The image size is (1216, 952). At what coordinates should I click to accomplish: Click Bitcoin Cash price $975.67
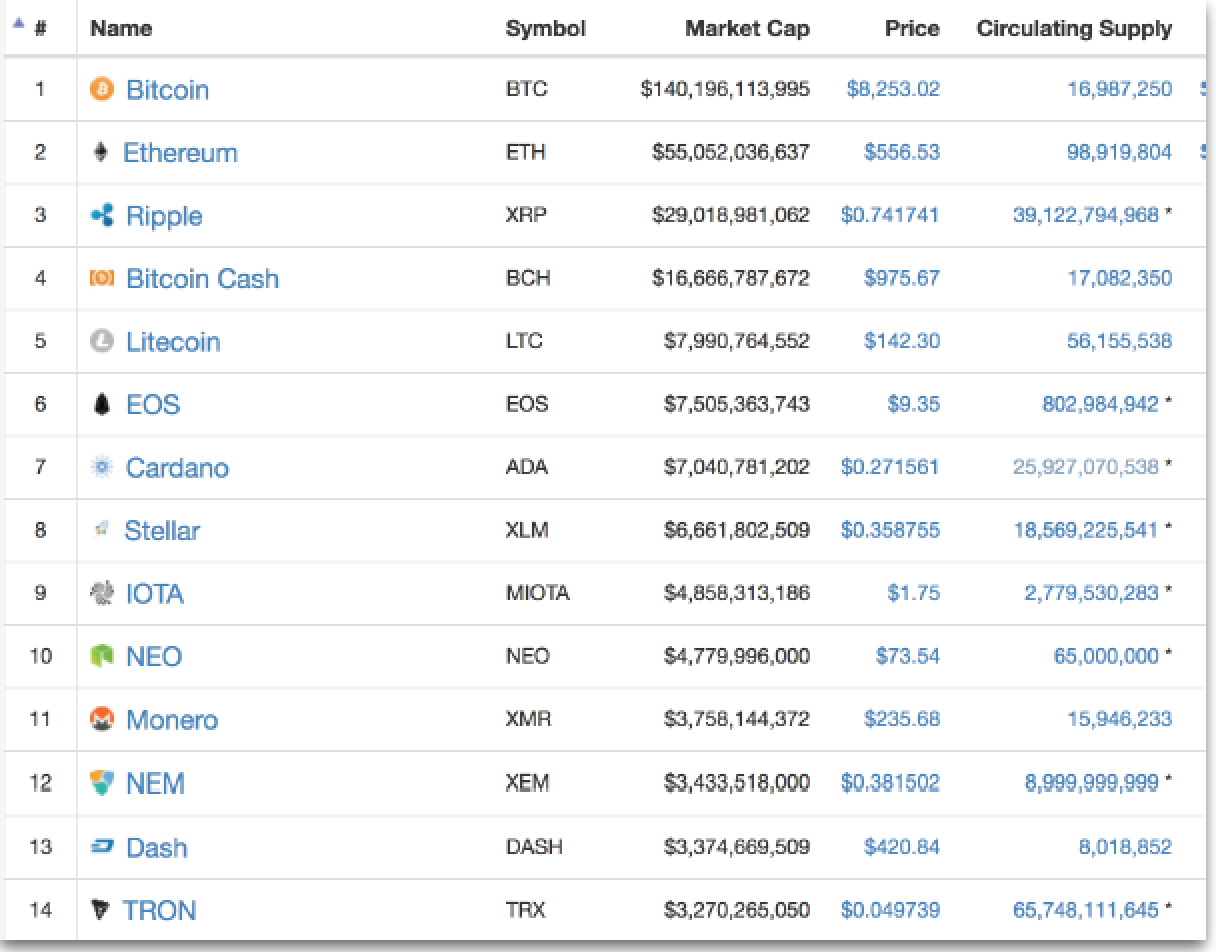coord(902,278)
